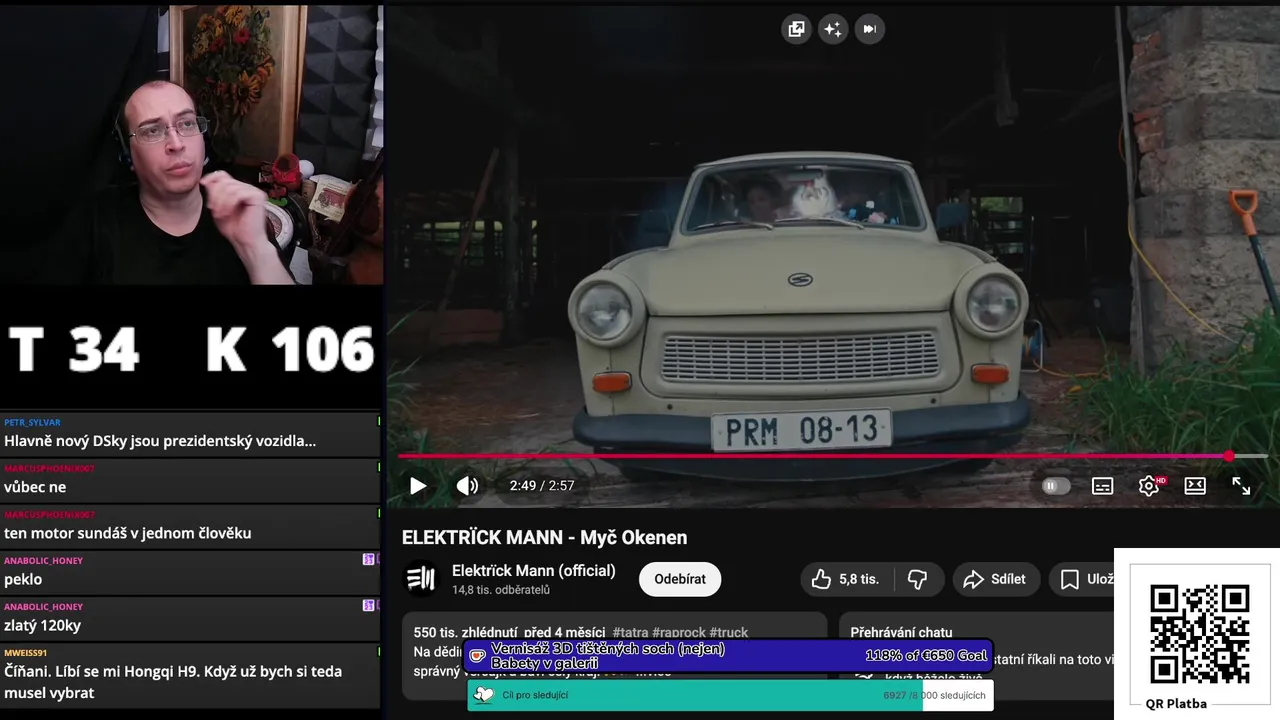
Task: Switch to theater mode icon
Action: (1195, 486)
